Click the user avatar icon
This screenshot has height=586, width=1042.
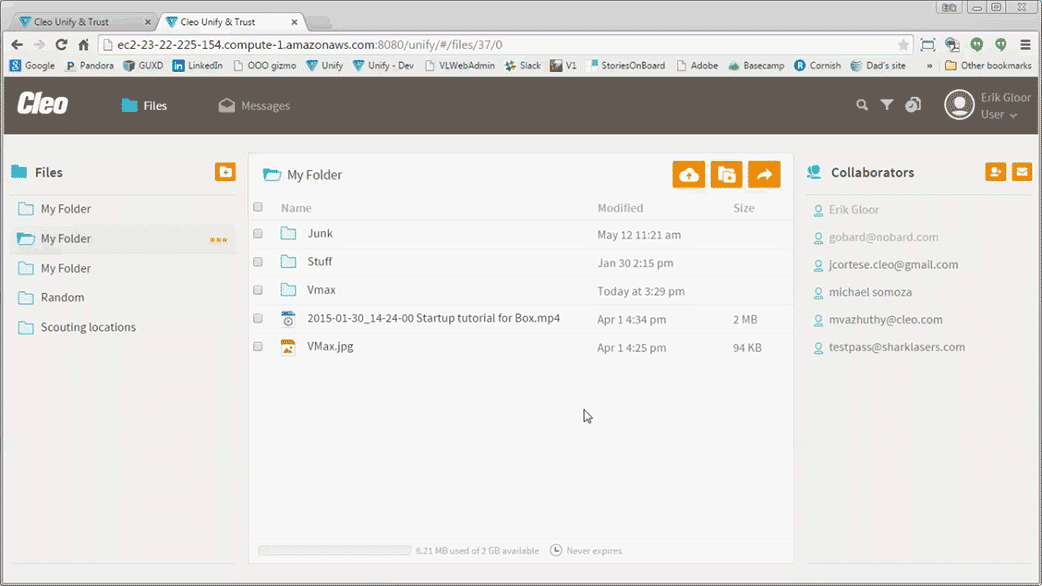(x=960, y=105)
